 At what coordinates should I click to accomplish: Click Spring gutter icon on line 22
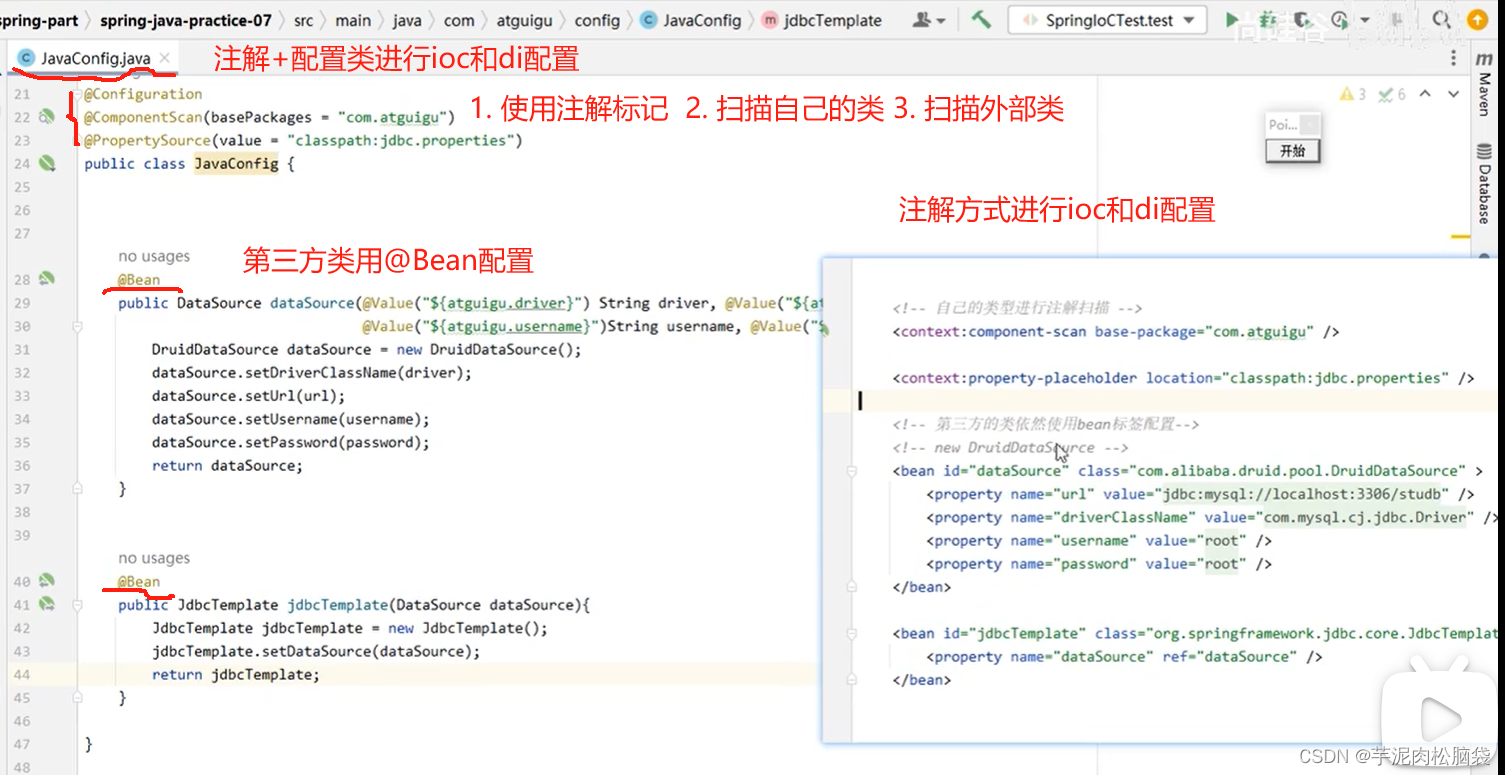46,117
